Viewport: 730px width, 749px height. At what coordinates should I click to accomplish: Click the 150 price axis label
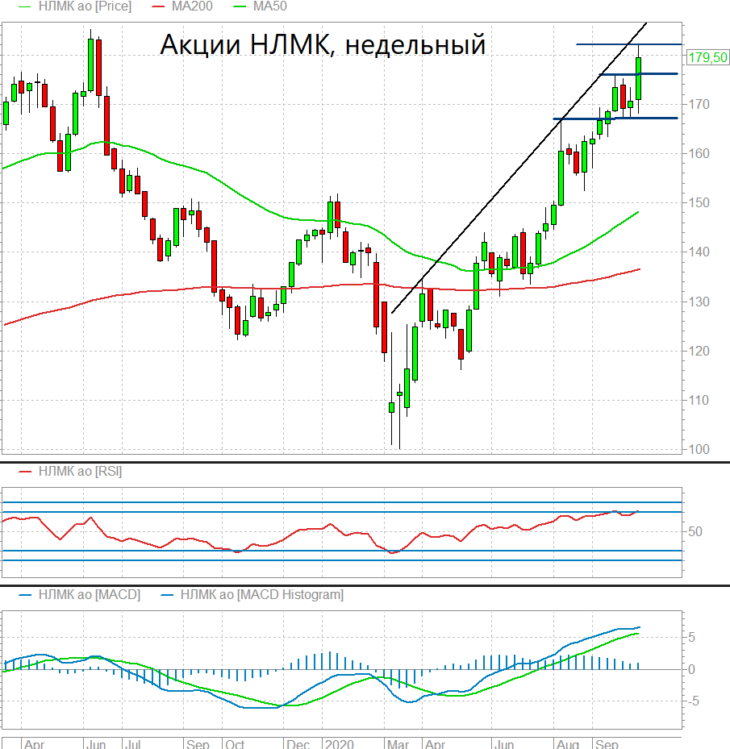[698, 203]
